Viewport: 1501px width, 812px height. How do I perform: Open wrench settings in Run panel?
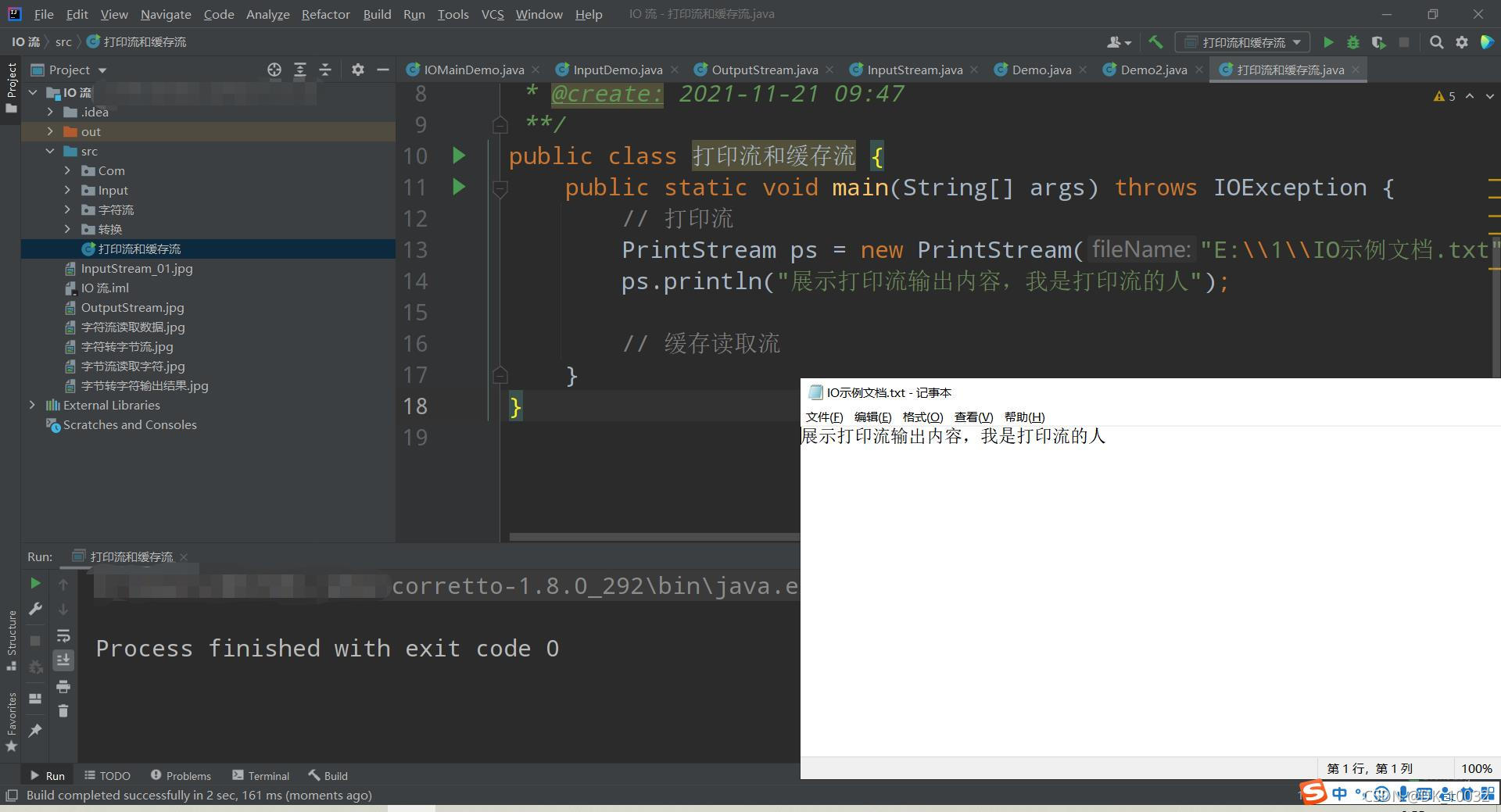[x=35, y=609]
